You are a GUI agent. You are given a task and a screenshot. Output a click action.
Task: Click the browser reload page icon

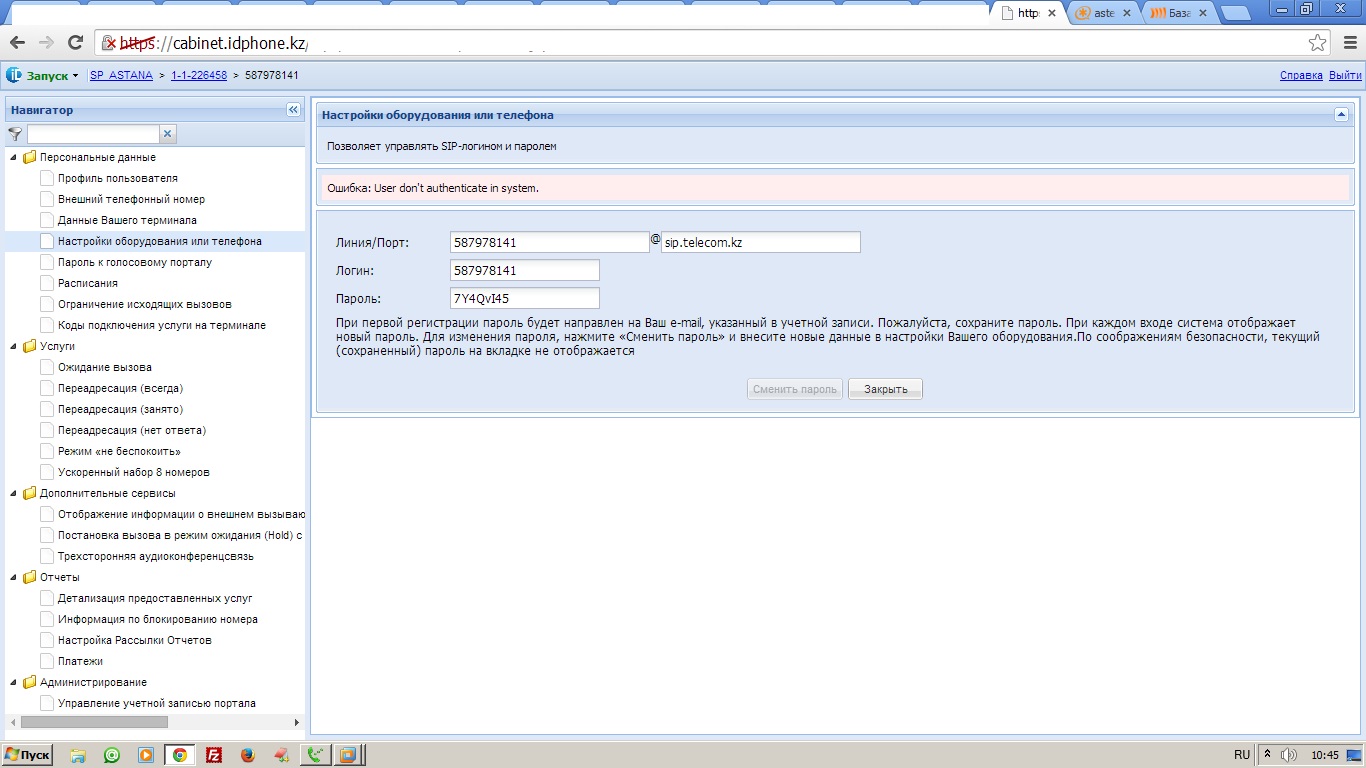click(x=75, y=43)
